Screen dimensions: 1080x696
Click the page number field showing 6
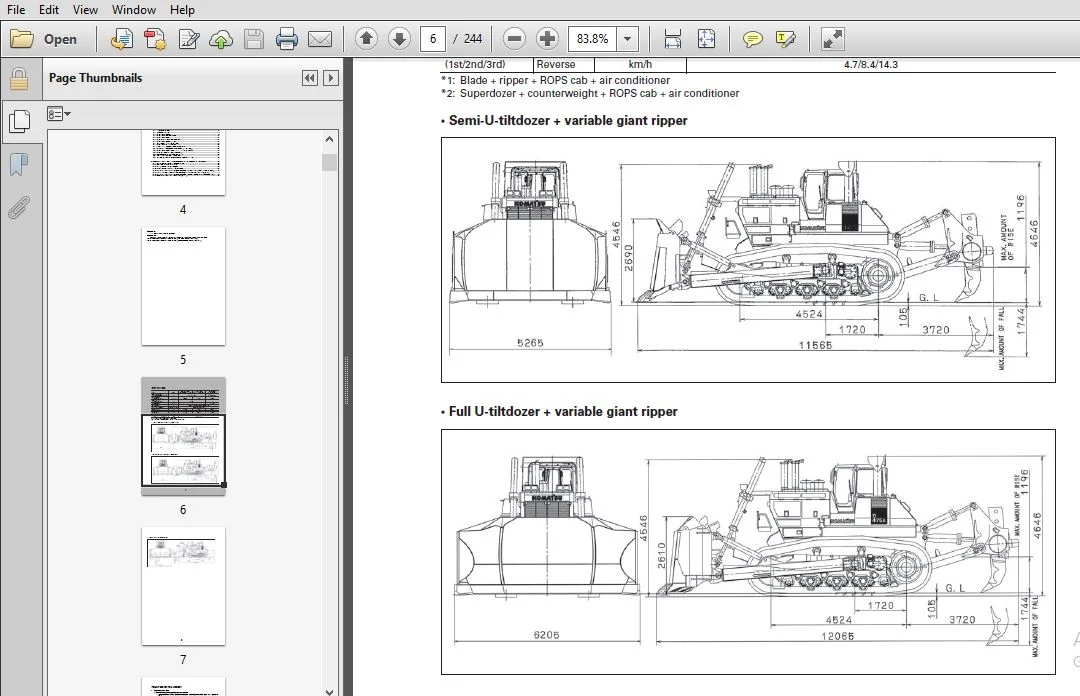[433, 39]
